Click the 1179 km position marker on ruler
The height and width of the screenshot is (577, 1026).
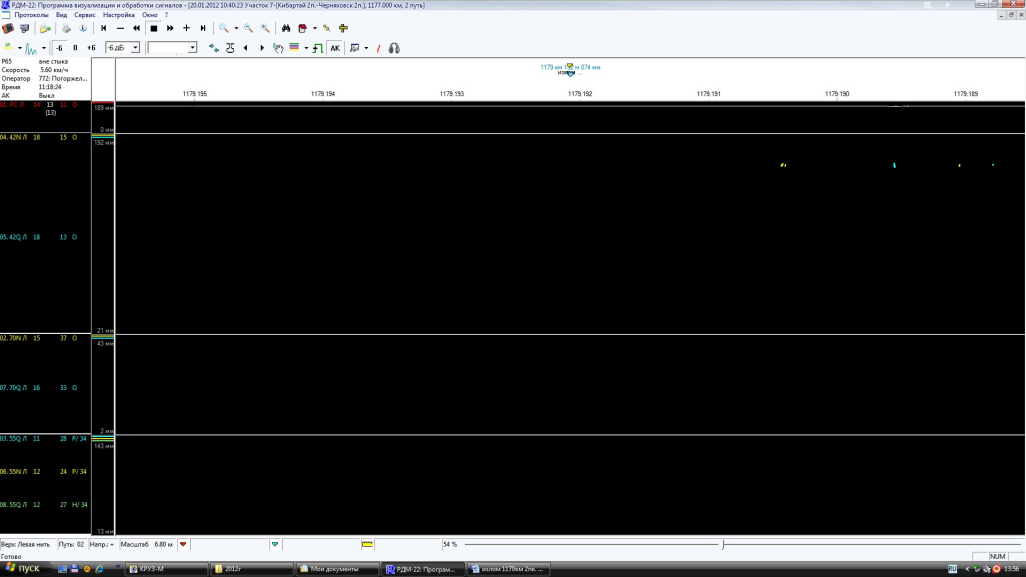(570, 69)
